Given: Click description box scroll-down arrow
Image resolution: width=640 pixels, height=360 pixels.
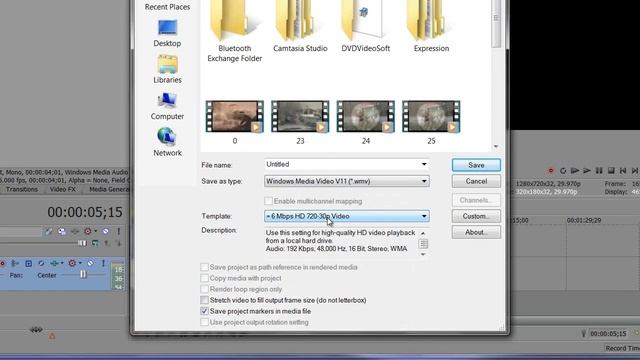Looking at the screenshot, I should pyautogui.click(x=423, y=254).
